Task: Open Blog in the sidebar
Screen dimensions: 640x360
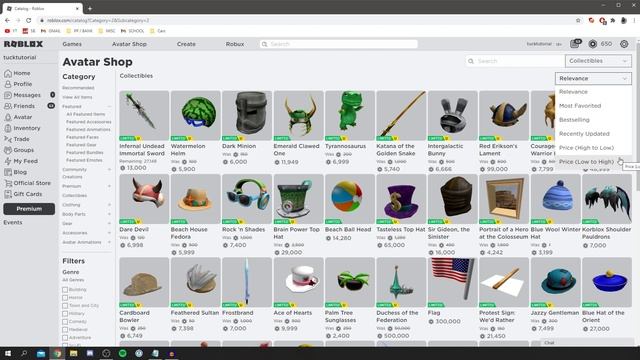Action: tap(15, 172)
